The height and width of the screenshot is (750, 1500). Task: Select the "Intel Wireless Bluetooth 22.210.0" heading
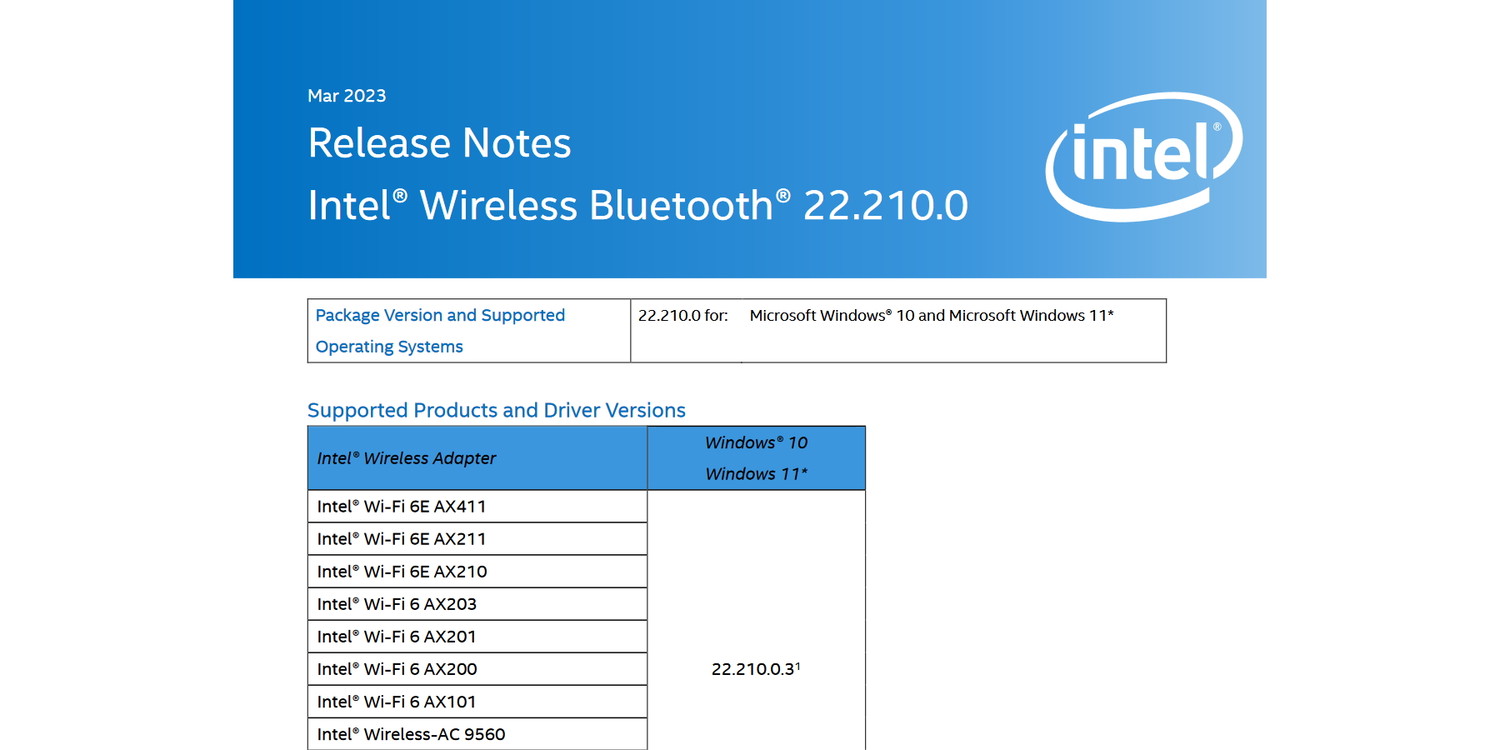click(x=637, y=205)
